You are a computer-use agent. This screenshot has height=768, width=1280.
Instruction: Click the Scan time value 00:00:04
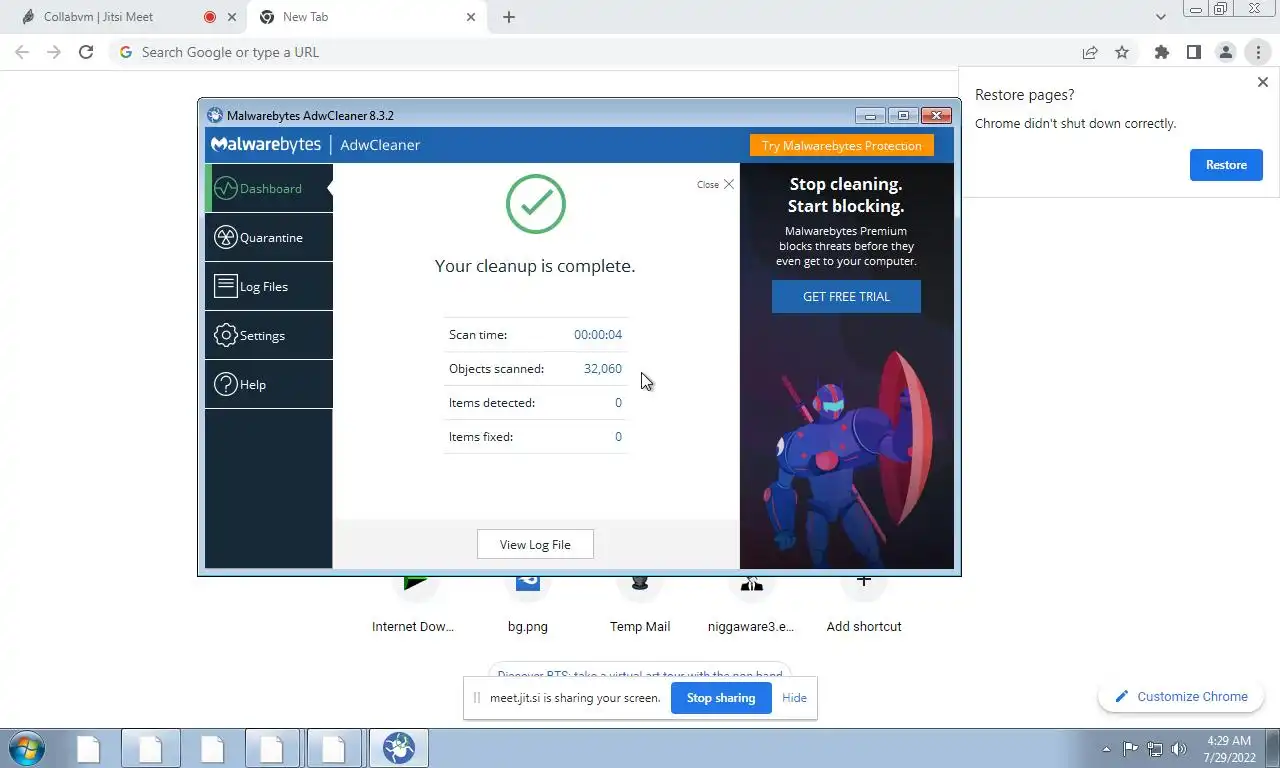click(598, 335)
